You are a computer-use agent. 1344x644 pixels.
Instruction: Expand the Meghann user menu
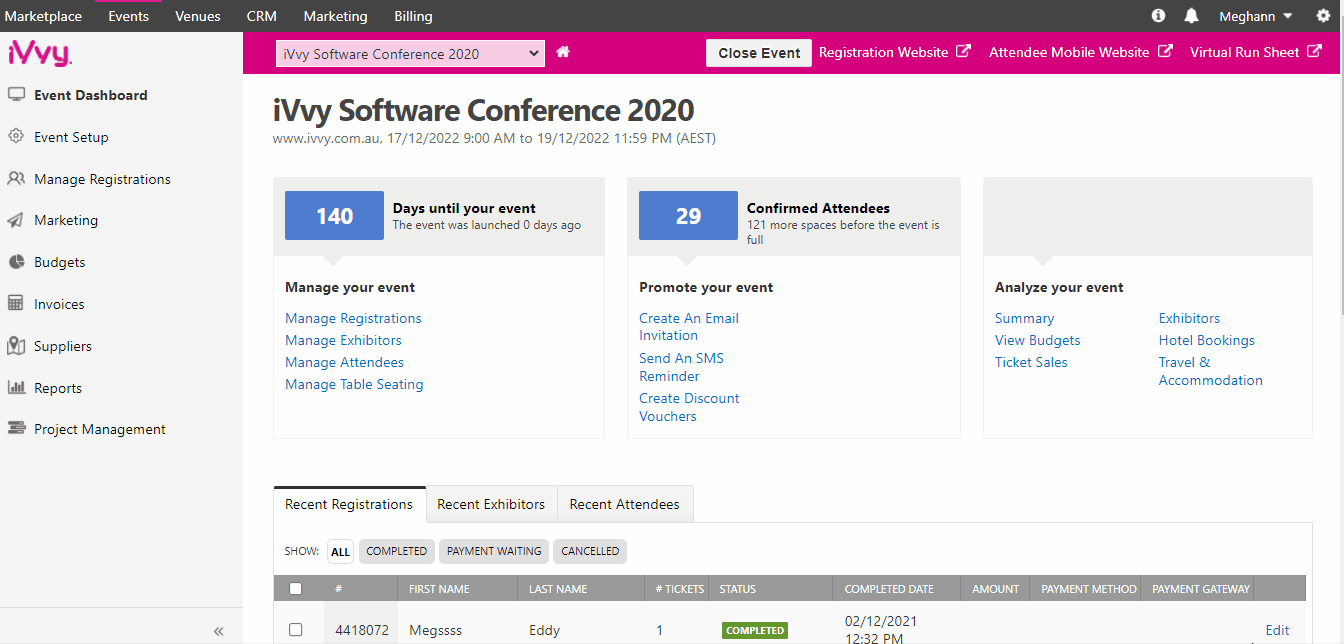pyautogui.click(x=1255, y=16)
